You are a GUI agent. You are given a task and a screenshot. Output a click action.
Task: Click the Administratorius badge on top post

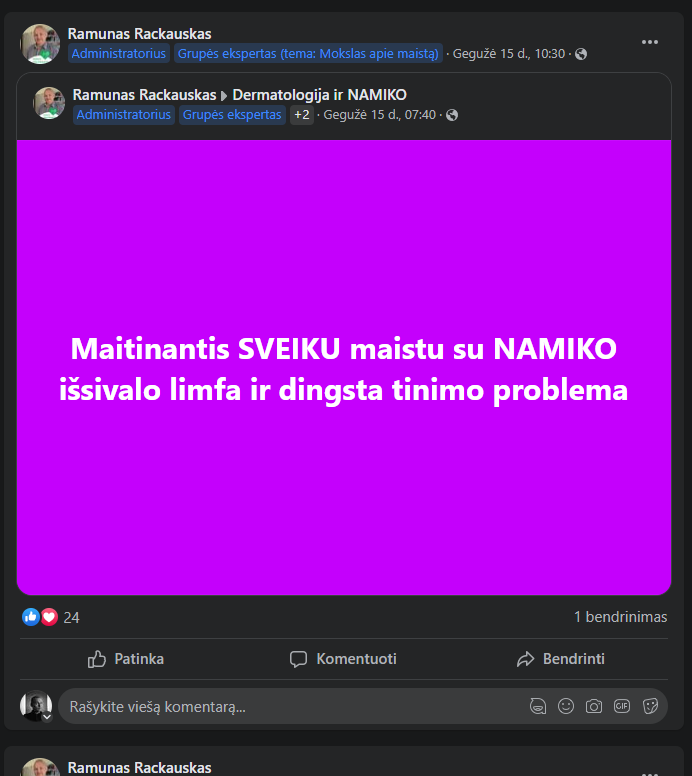click(x=119, y=53)
